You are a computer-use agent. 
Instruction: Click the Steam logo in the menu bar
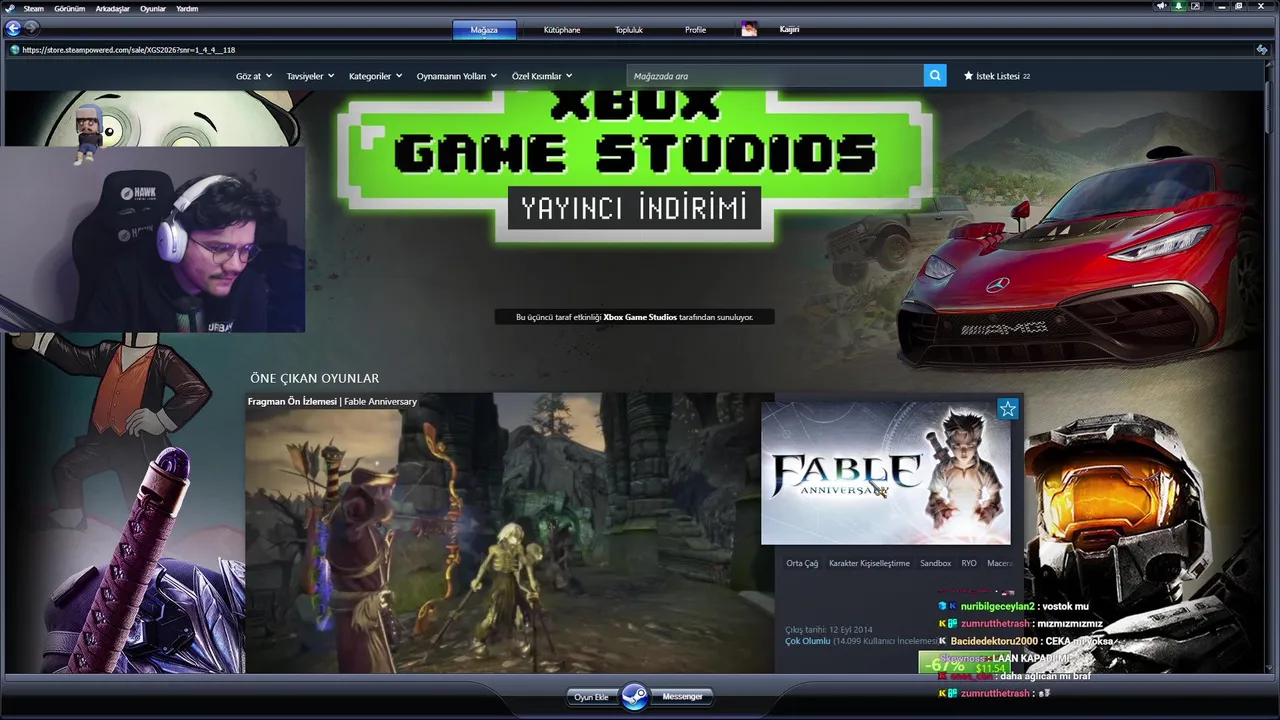coord(10,8)
